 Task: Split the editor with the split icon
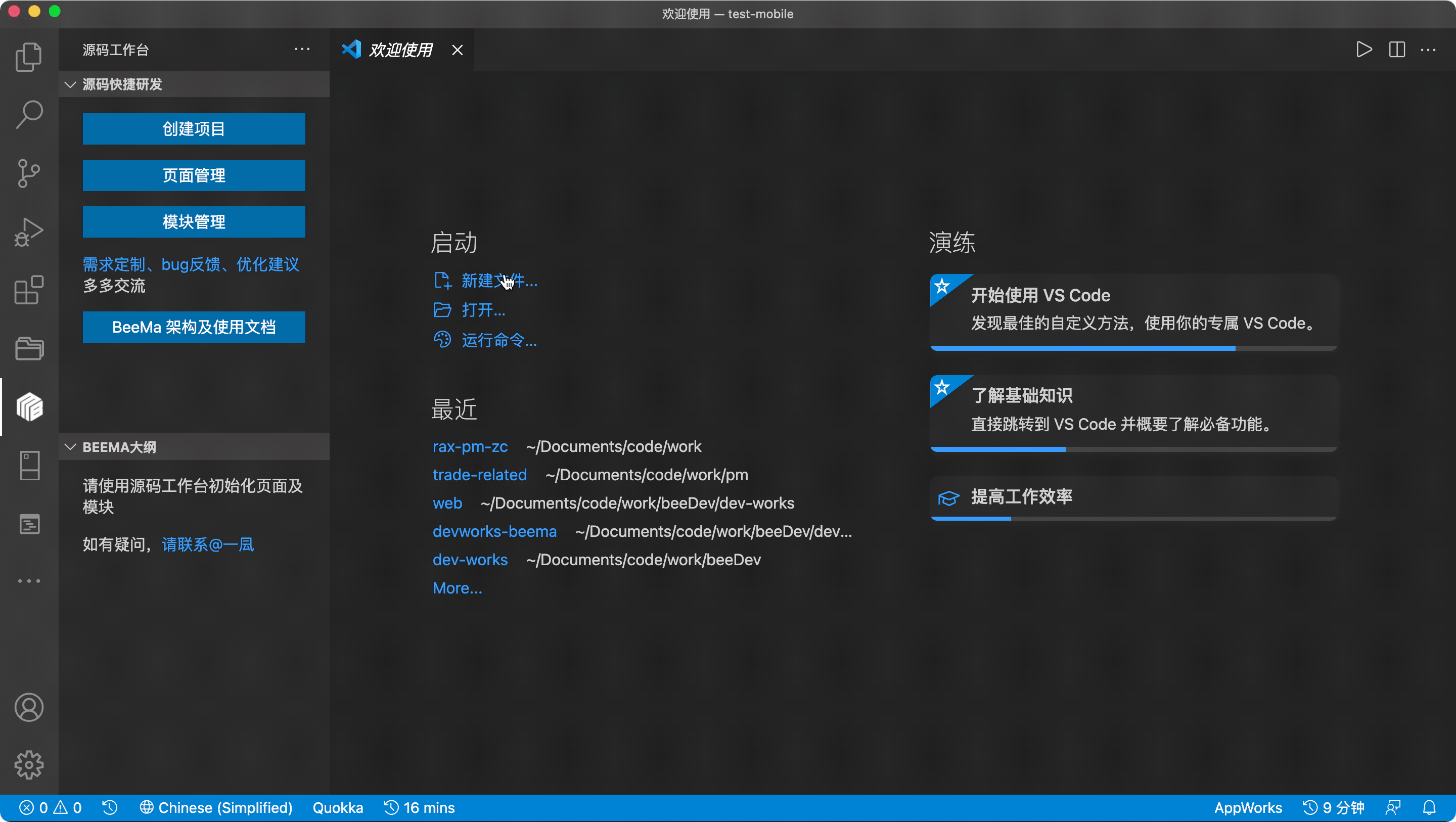(1397, 50)
